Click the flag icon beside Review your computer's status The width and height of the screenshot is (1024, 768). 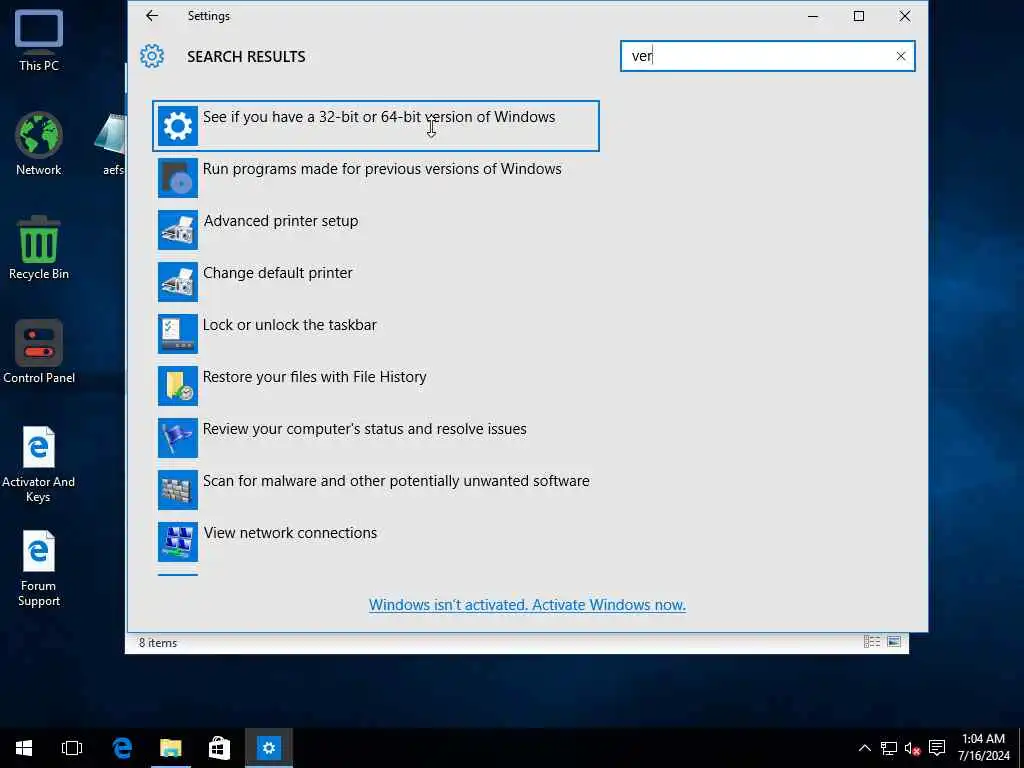coord(178,438)
